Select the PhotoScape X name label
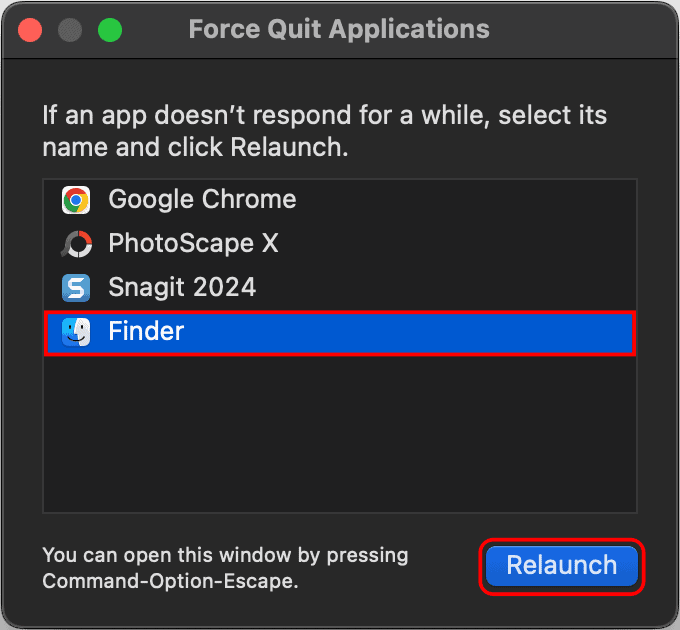Viewport: 680px width, 630px height. click(193, 244)
